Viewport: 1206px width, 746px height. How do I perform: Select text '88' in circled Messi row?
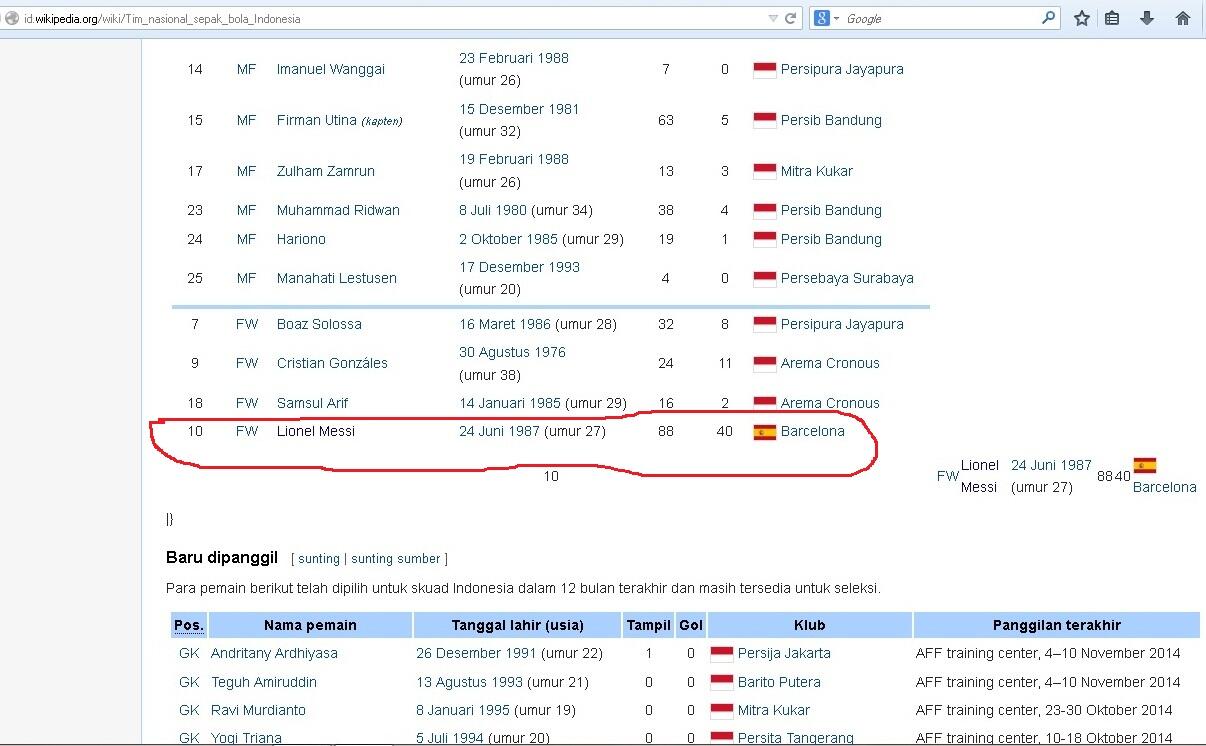pos(666,431)
